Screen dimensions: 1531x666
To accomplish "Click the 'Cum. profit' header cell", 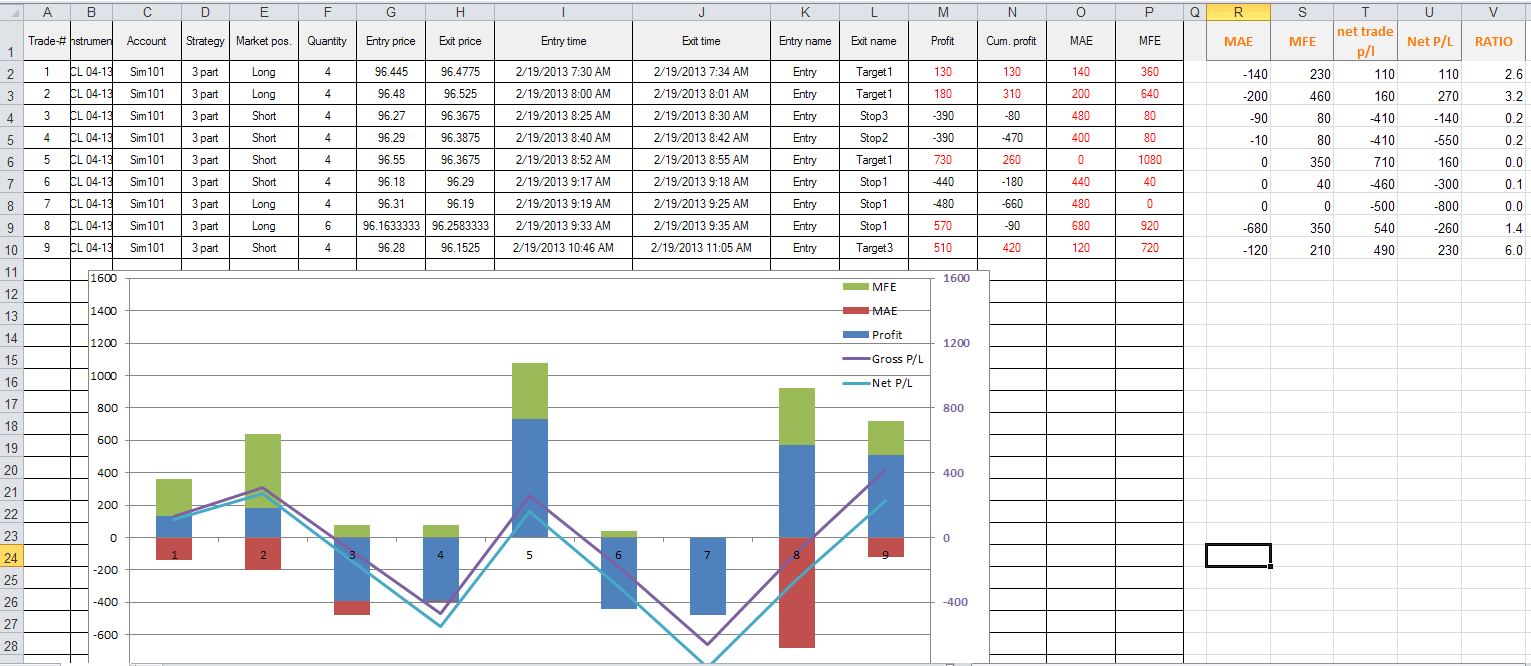I will point(1012,42).
